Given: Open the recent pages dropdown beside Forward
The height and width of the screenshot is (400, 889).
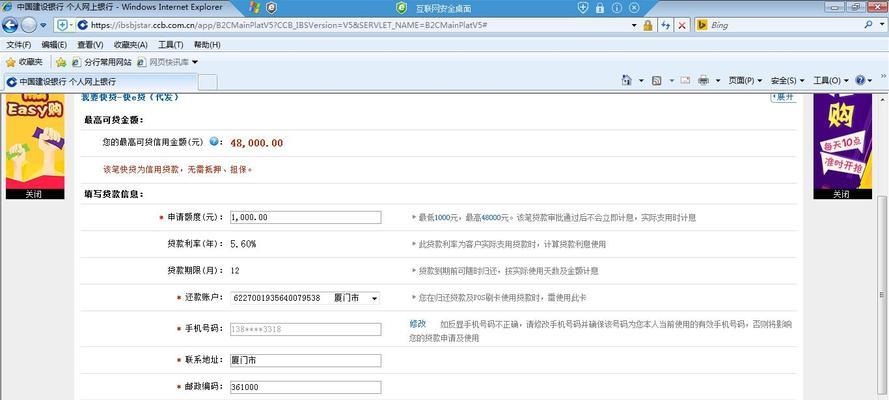Looking at the screenshot, I should click(x=43, y=25).
